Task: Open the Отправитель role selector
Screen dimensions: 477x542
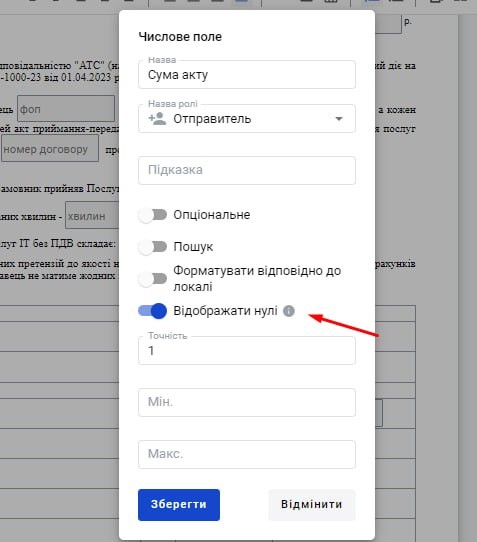Action: [247, 119]
